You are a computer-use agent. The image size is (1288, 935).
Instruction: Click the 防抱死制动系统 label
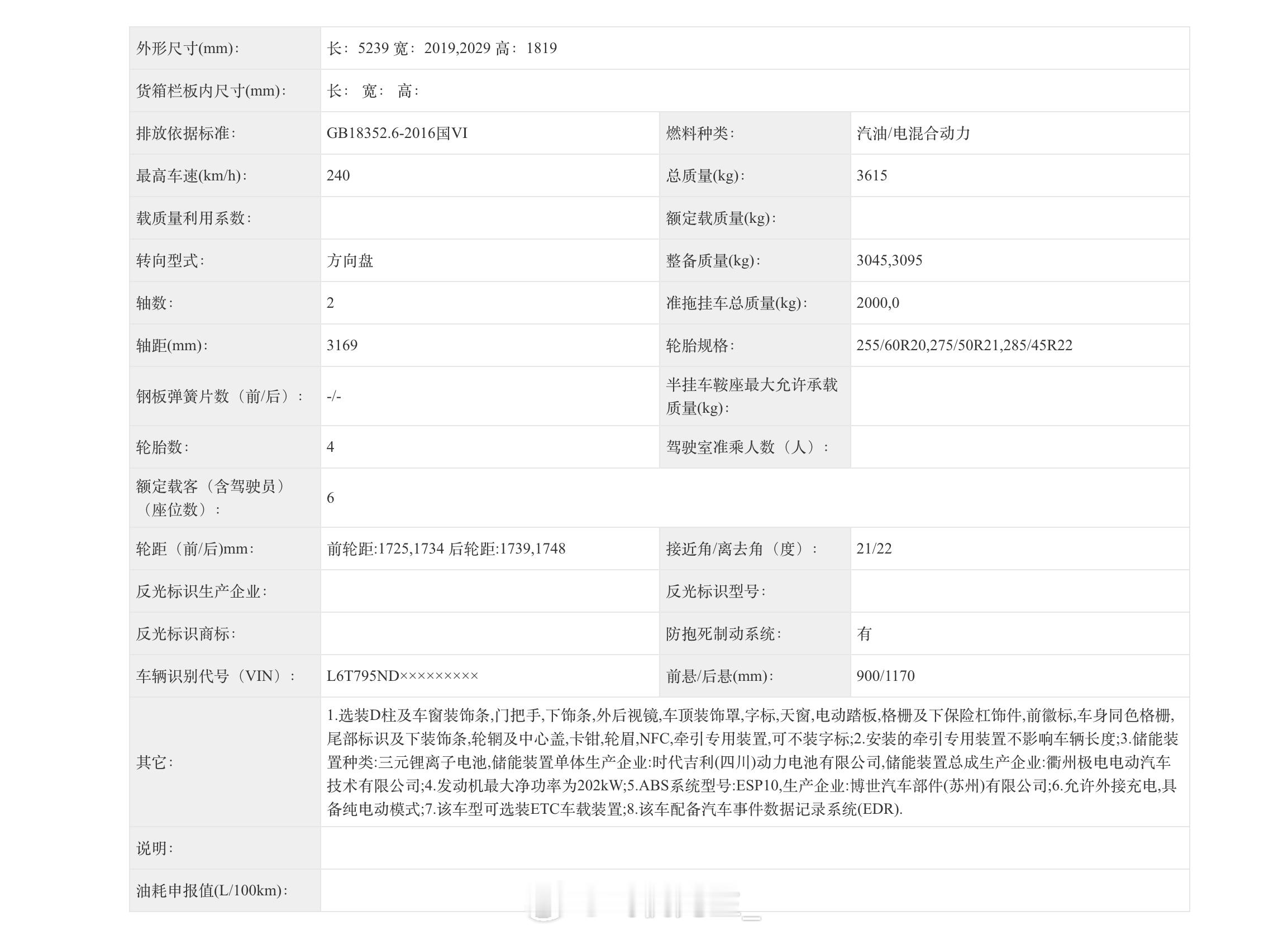point(723,634)
